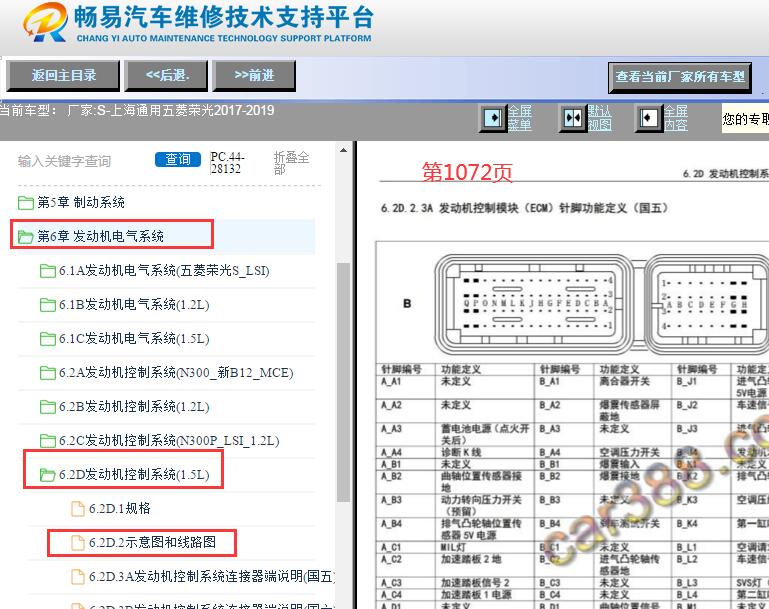The height and width of the screenshot is (609, 769).
Task: Click page icon beside 6.2D.2示意图和线路图
Action: [x=77, y=542]
